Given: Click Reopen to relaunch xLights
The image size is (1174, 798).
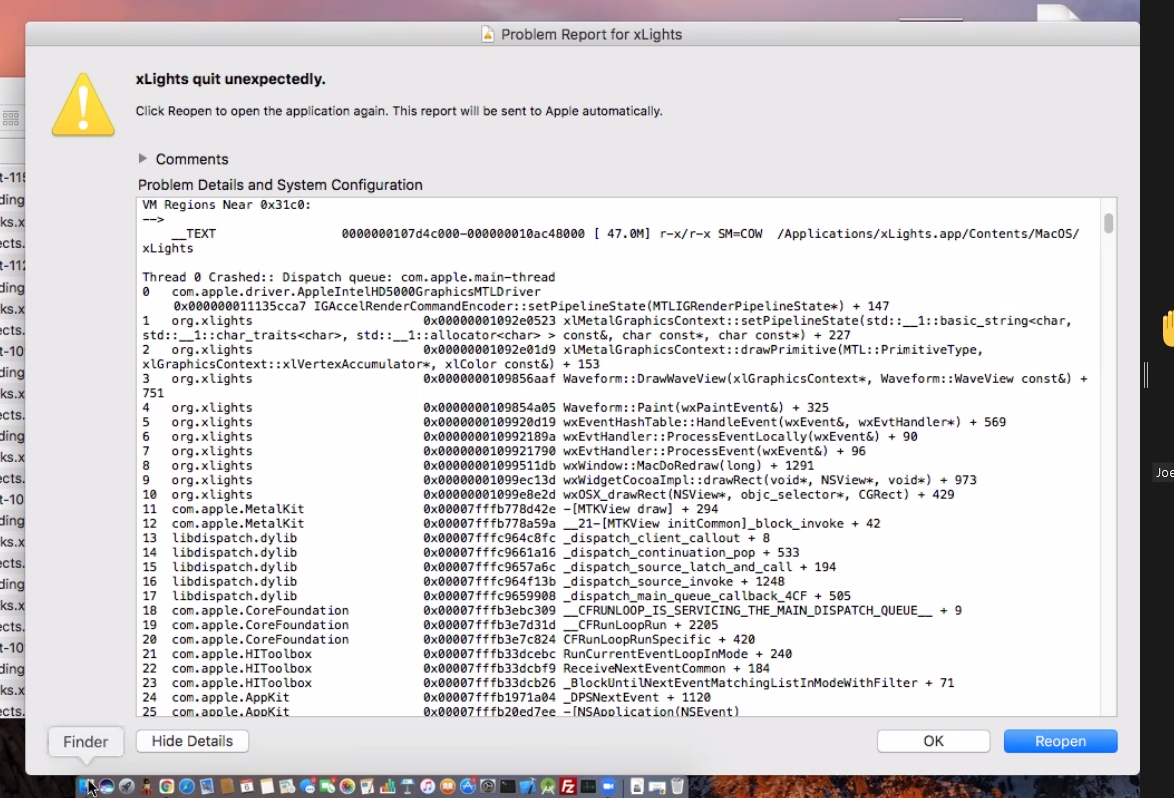Looking at the screenshot, I should pos(1060,741).
